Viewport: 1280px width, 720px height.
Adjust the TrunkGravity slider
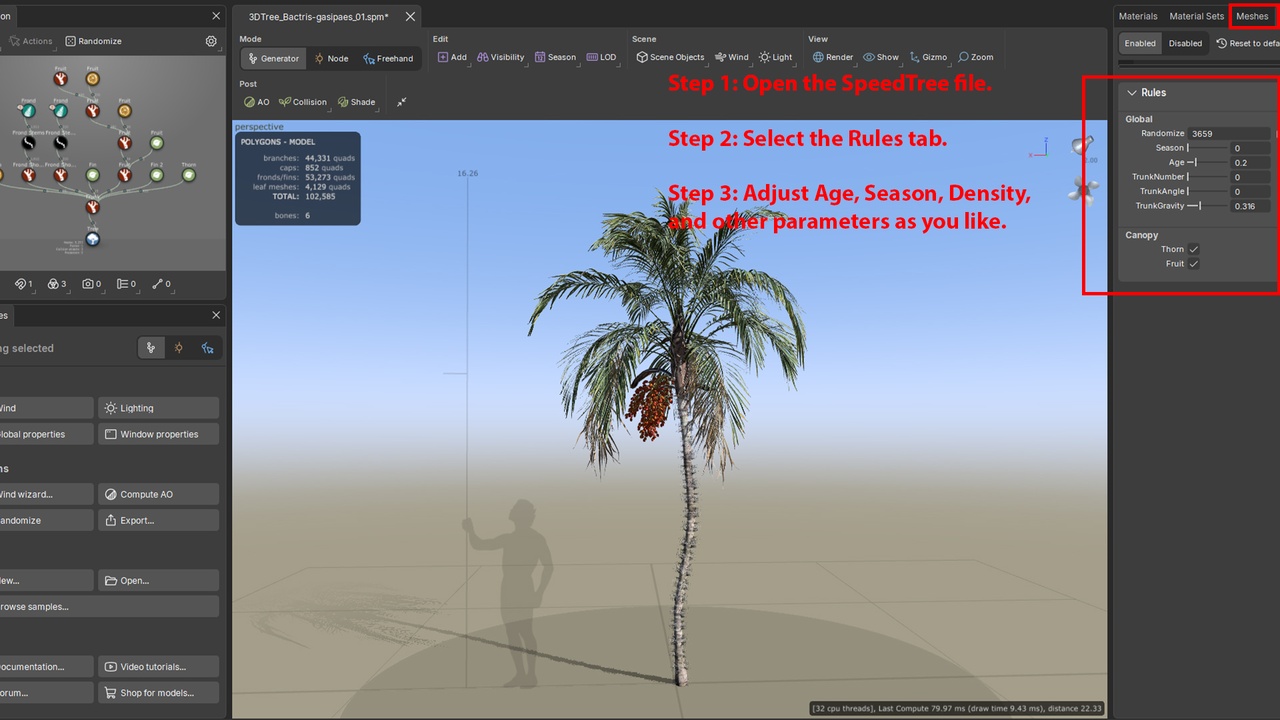point(1208,206)
